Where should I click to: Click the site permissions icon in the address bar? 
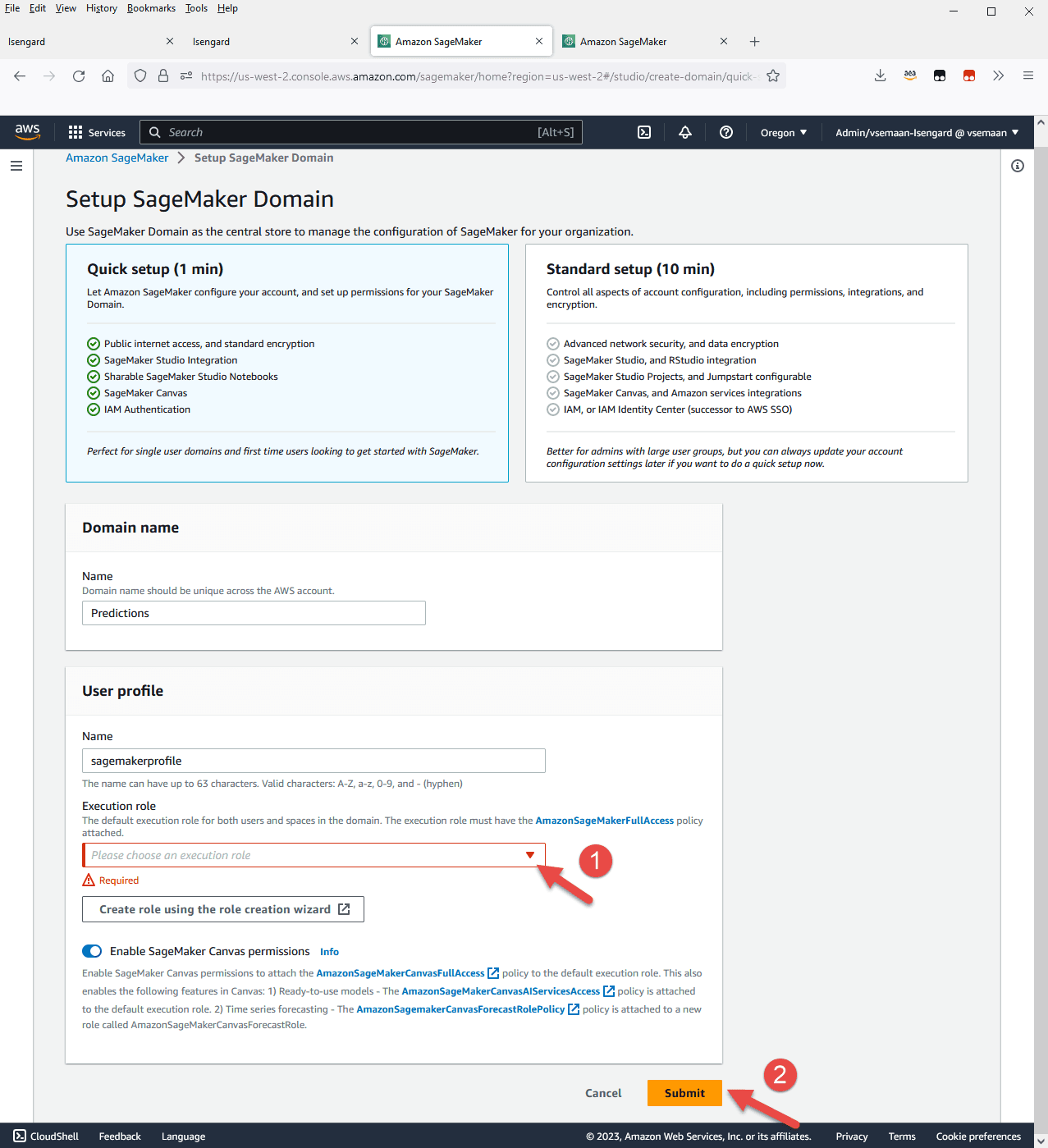pos(186,76)
